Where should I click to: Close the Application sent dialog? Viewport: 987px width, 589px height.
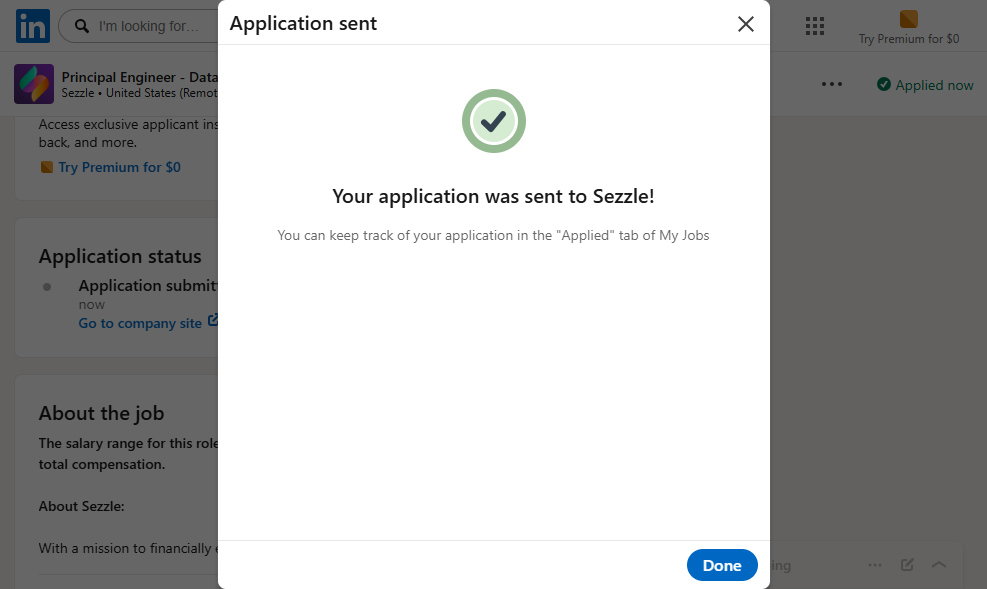(x=745, y=24)
